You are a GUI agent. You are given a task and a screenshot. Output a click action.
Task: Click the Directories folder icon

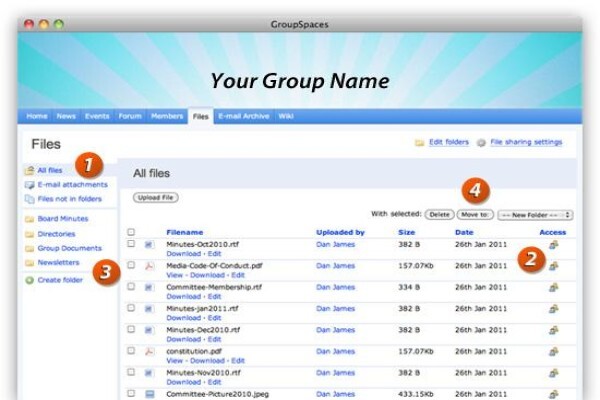[29, 234]
